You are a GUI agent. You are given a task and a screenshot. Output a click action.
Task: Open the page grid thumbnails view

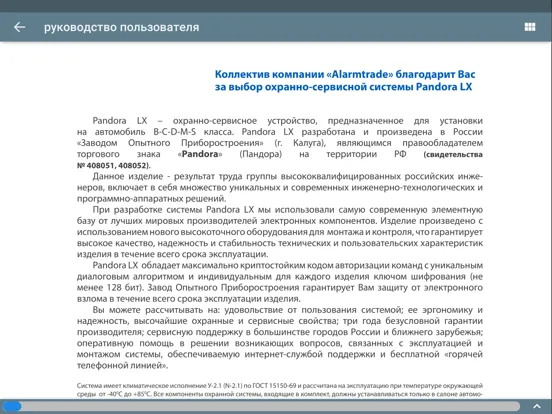coord(530,27)
